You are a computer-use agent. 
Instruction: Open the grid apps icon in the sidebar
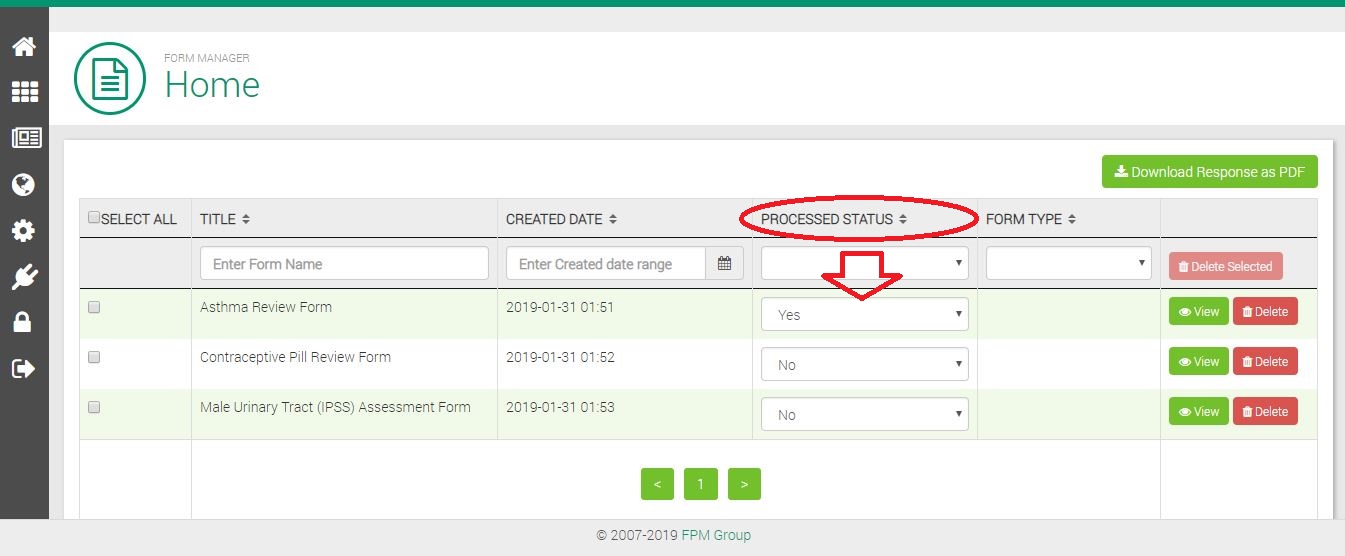[23, 92]
